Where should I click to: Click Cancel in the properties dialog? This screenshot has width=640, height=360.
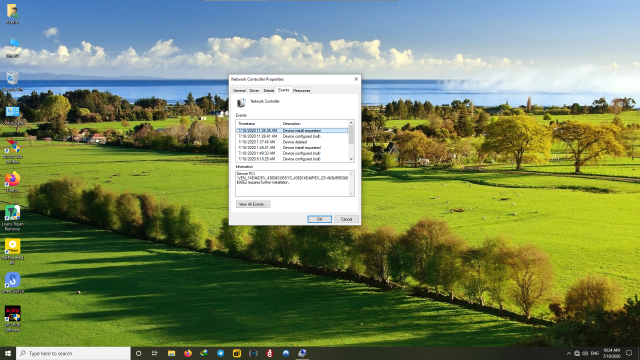click(346, 219)
